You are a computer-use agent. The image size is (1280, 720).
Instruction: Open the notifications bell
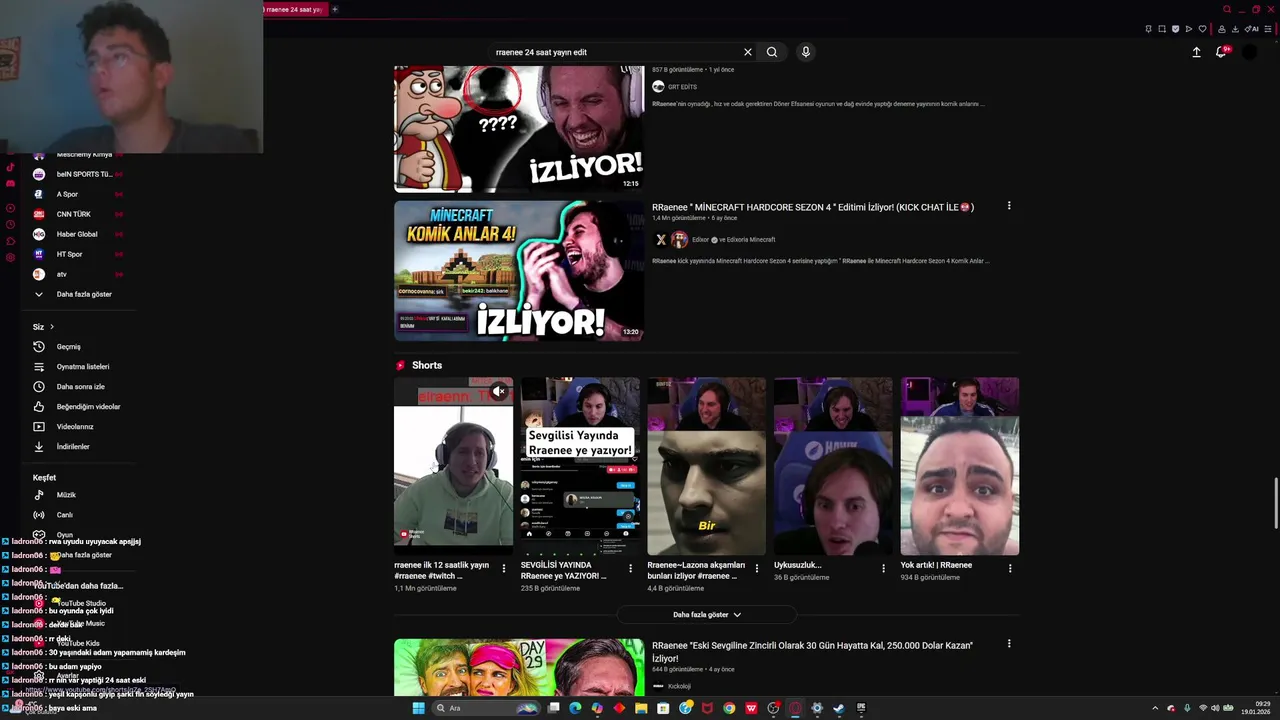[1221, 52]
